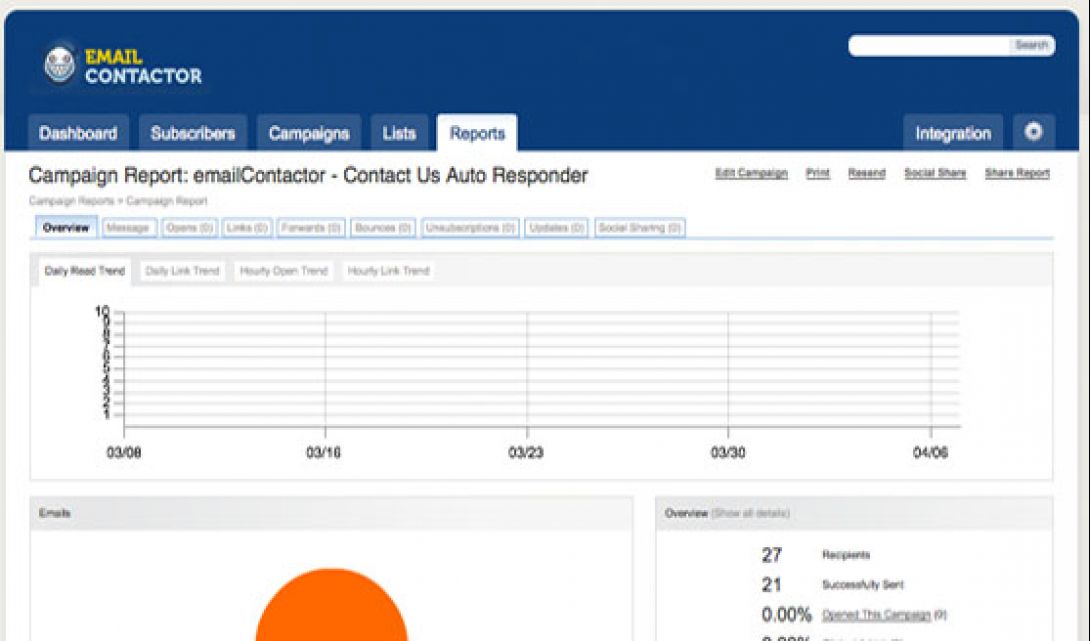Click the Campaign Report page title
This screenshot has width=1090, height=641.
(x=308, y=175)
